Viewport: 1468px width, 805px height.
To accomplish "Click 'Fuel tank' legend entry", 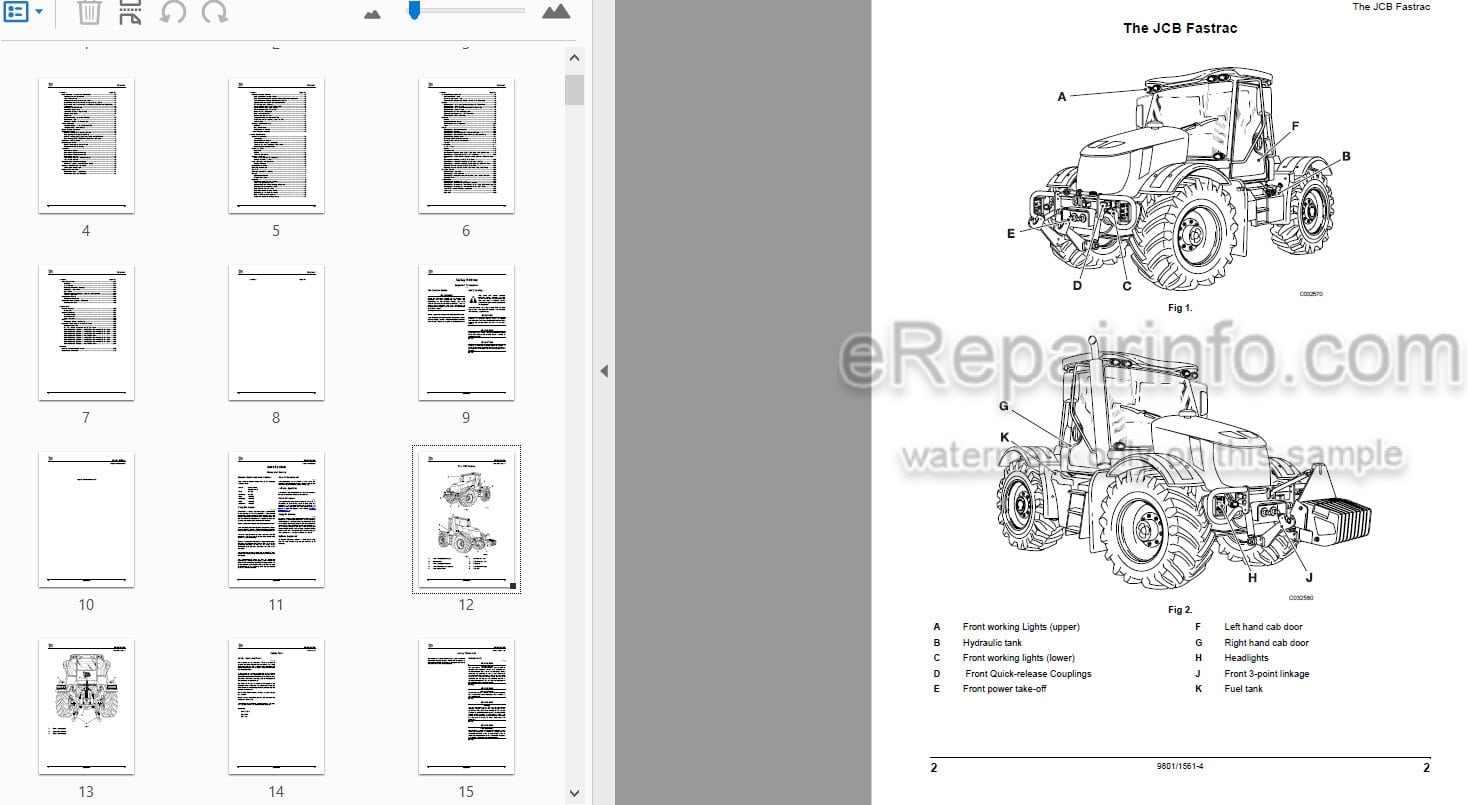I will pyautogui.click(x=1243, y=689).
